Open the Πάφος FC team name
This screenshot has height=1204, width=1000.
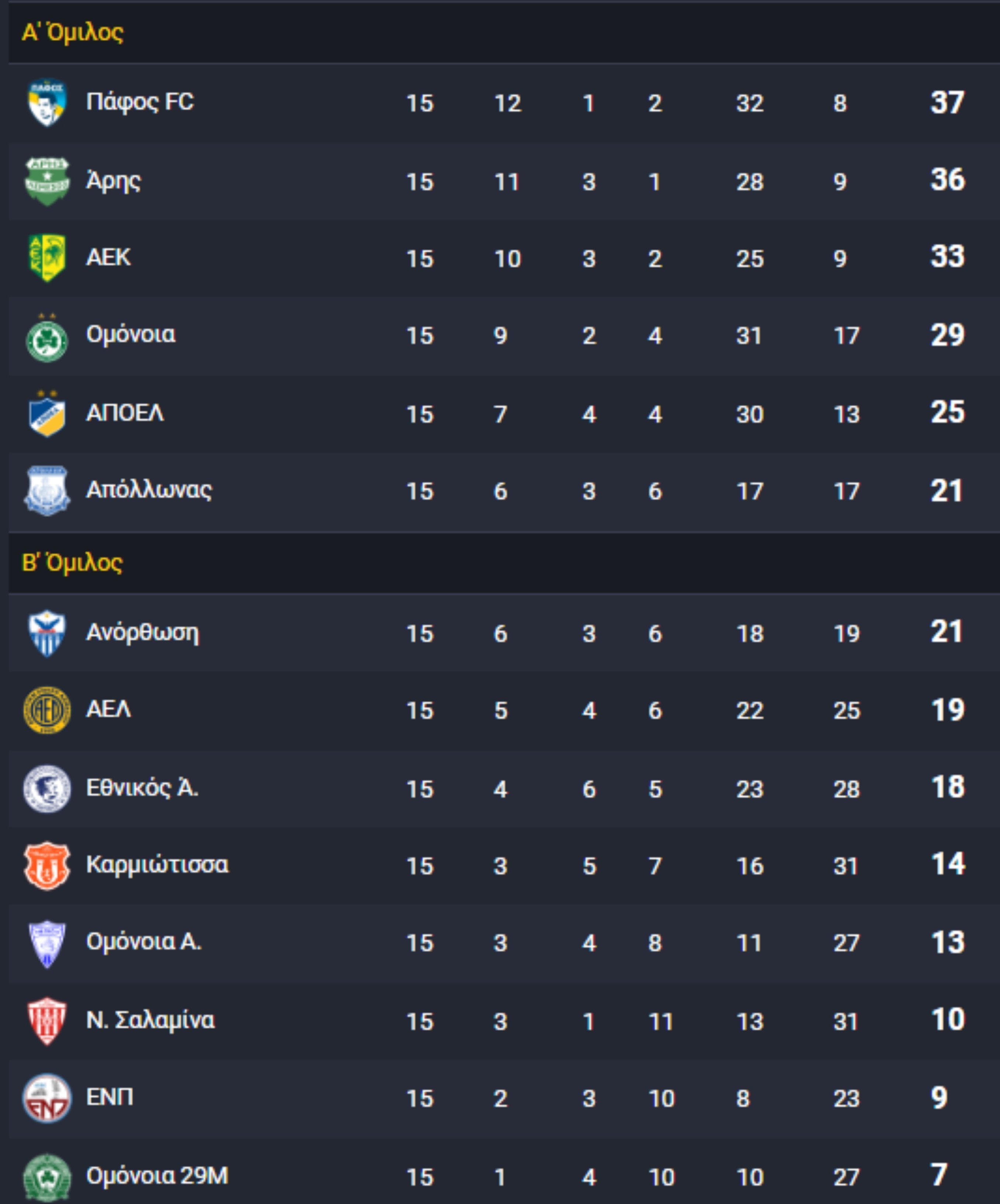click(140, 103)
